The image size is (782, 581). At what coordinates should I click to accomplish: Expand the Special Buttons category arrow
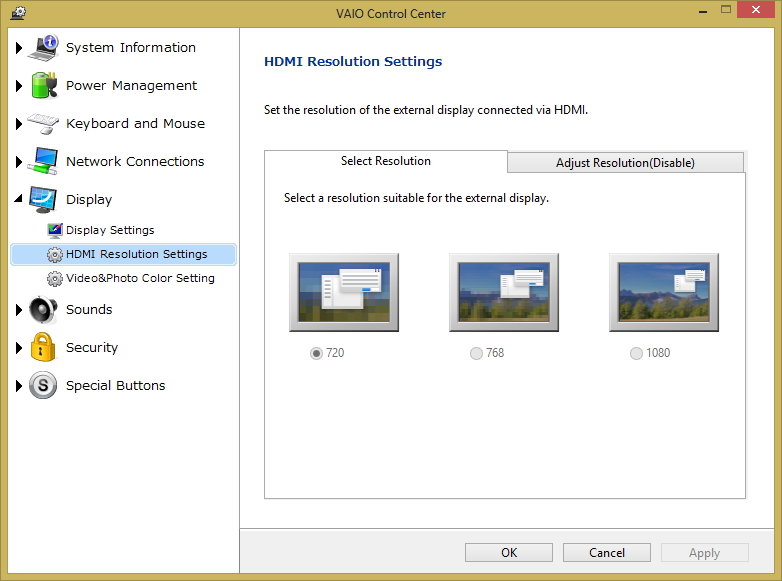tap(19, 386)
